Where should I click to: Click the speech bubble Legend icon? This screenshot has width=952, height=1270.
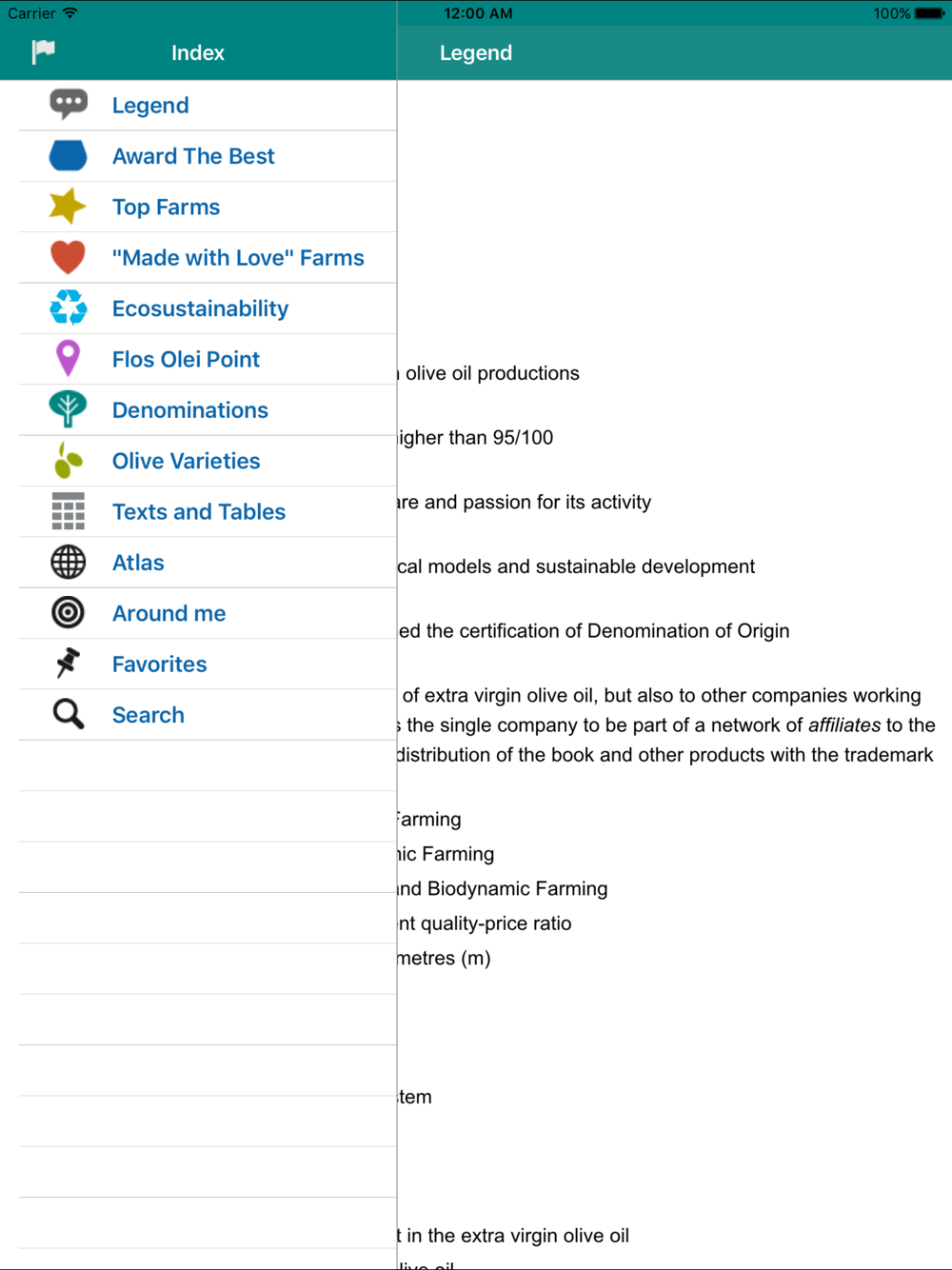(x=68, y=105)
